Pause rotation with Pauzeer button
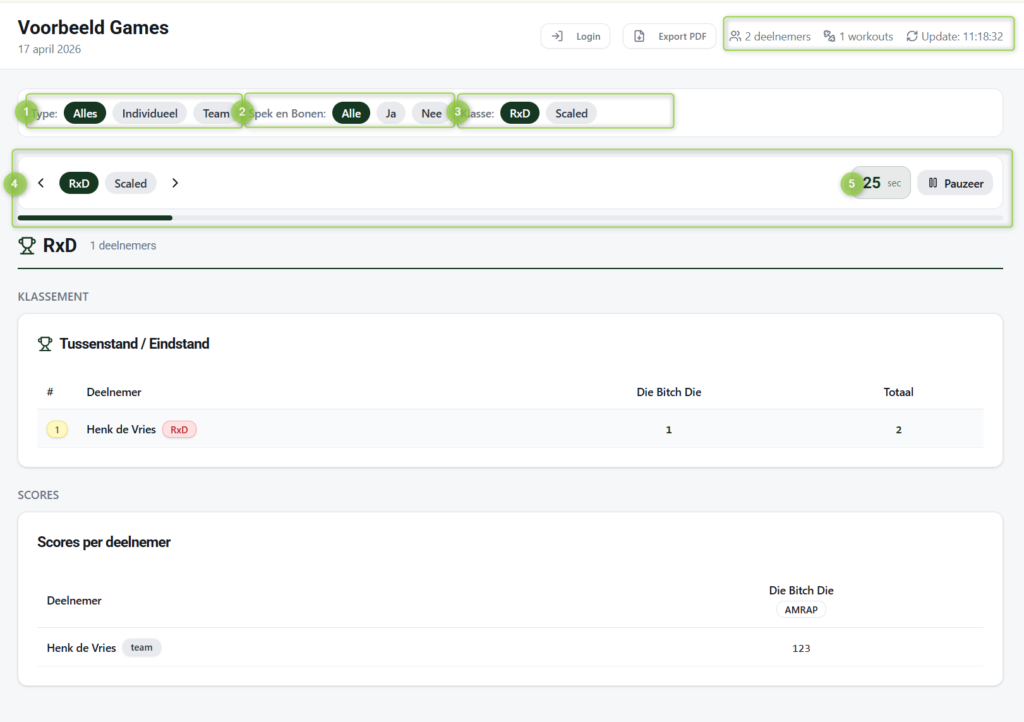The height and width of the screenshot is (722, 1024). click(x=955, y=183)
